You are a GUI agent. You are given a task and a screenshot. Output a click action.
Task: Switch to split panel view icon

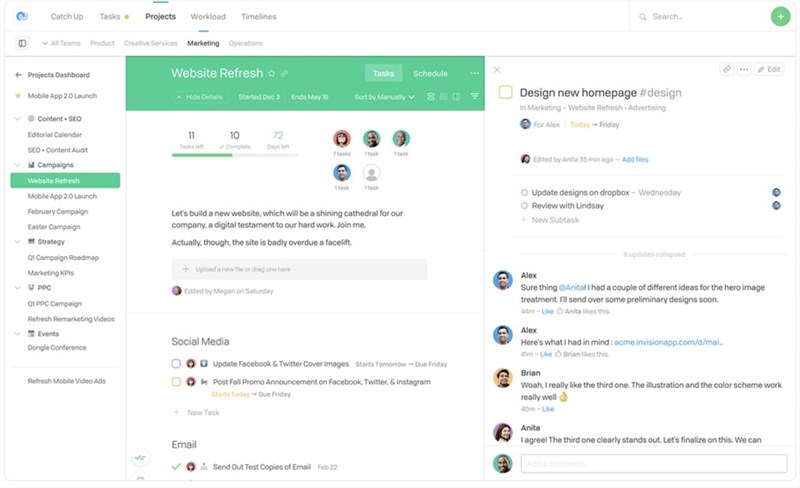pyautogui.click(x=456, y=96)
